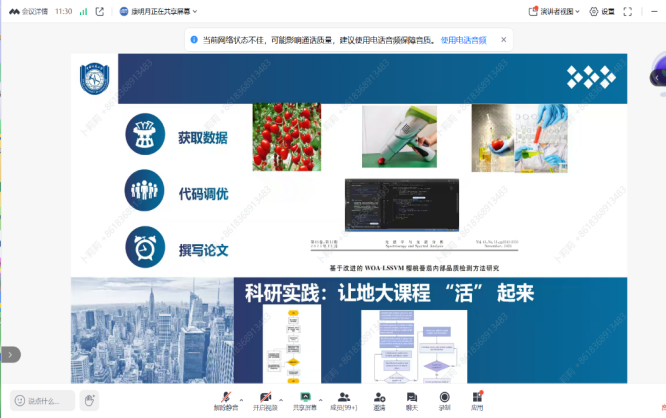Open meeting details (会议详情)
Screen dimensions: 666x418
point(28,11)
